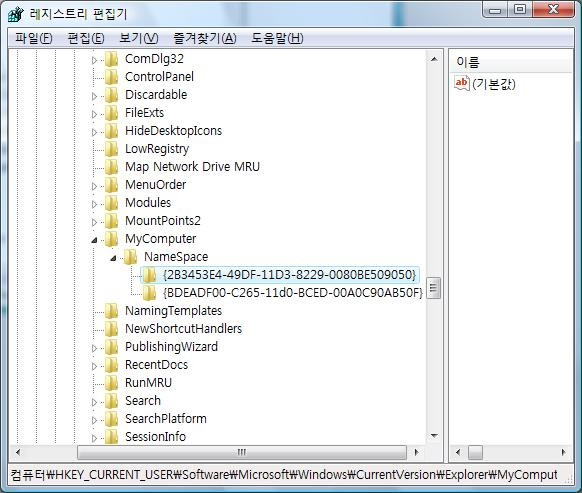Collapse the MyComputer key

pos(94,240)
